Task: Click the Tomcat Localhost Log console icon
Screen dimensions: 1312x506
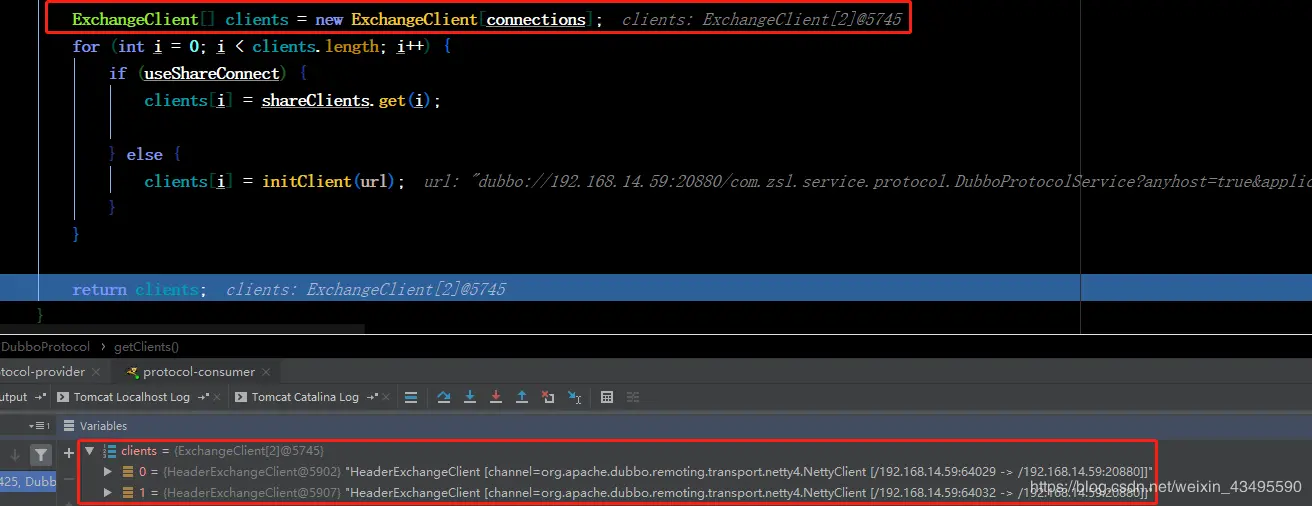Action: coord(64,397)
